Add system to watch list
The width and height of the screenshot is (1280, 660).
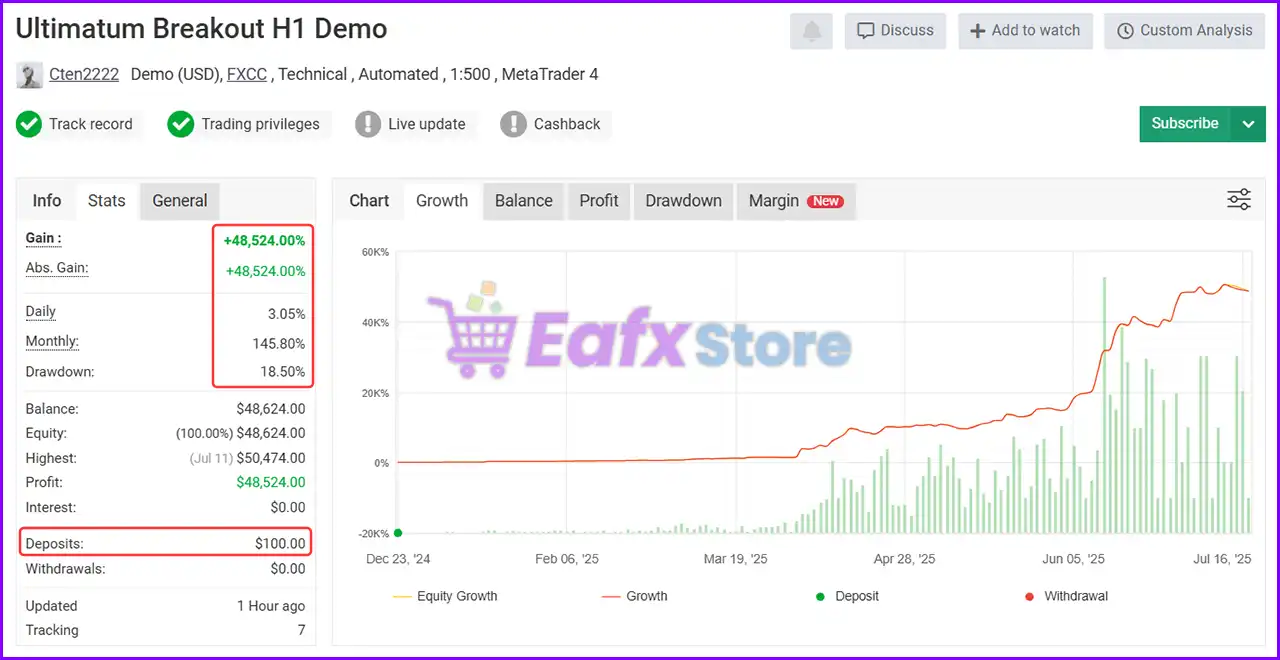click(x=1025, y=31)
